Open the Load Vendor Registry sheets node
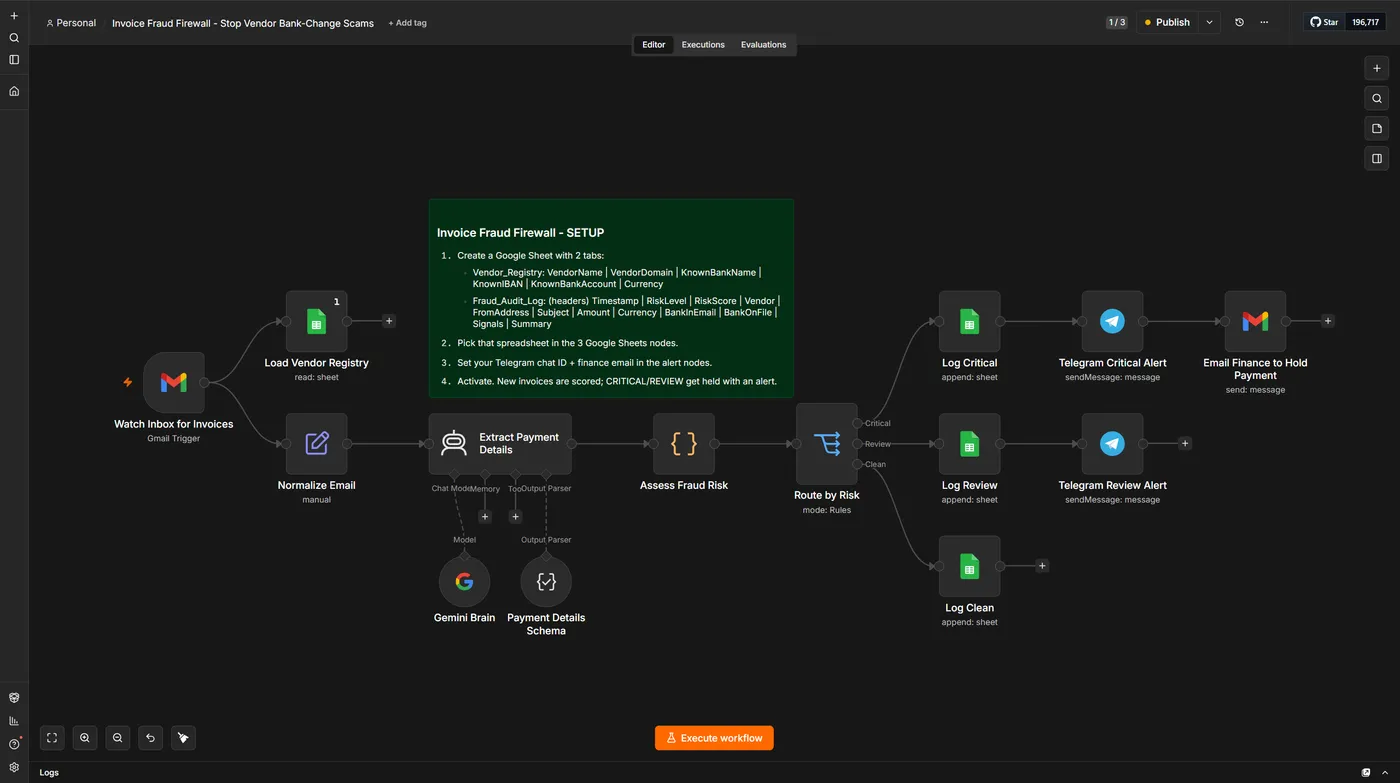1400x783 pixels. [317, 321]
